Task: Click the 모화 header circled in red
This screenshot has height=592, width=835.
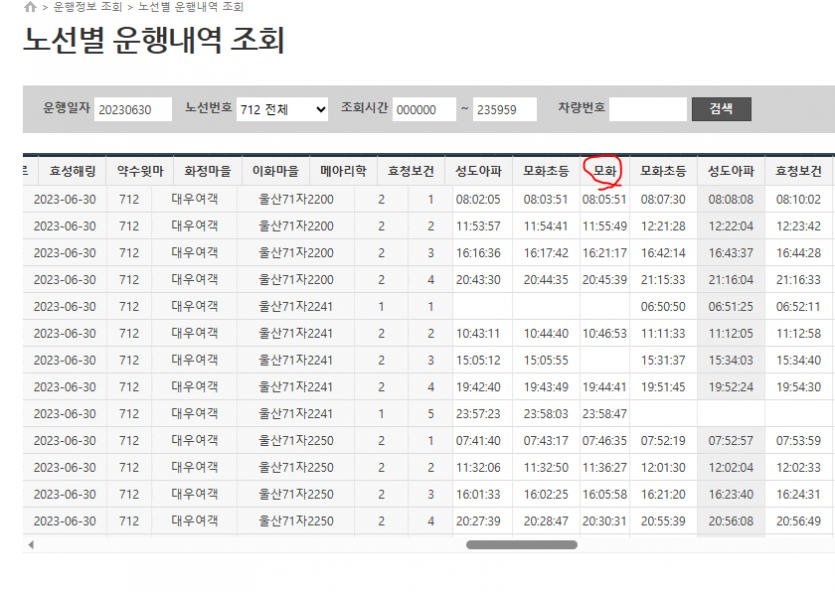Action: (x=604, y=172)
